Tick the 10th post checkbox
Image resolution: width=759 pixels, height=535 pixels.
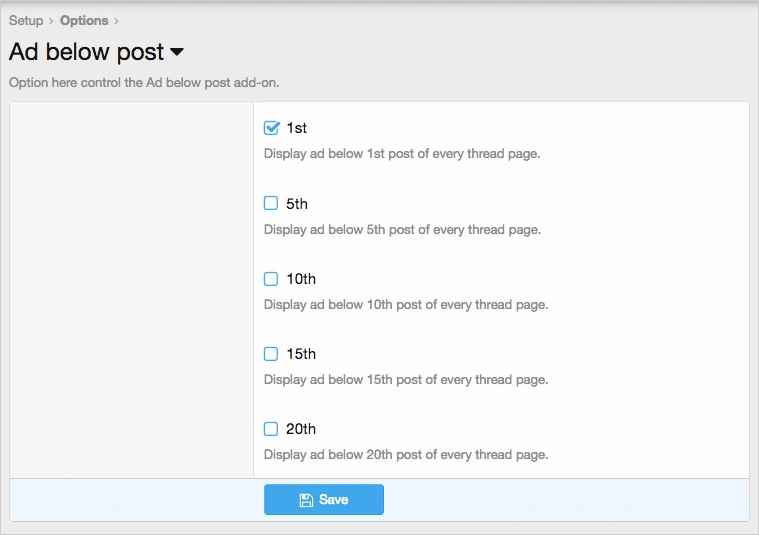point(271,278)
